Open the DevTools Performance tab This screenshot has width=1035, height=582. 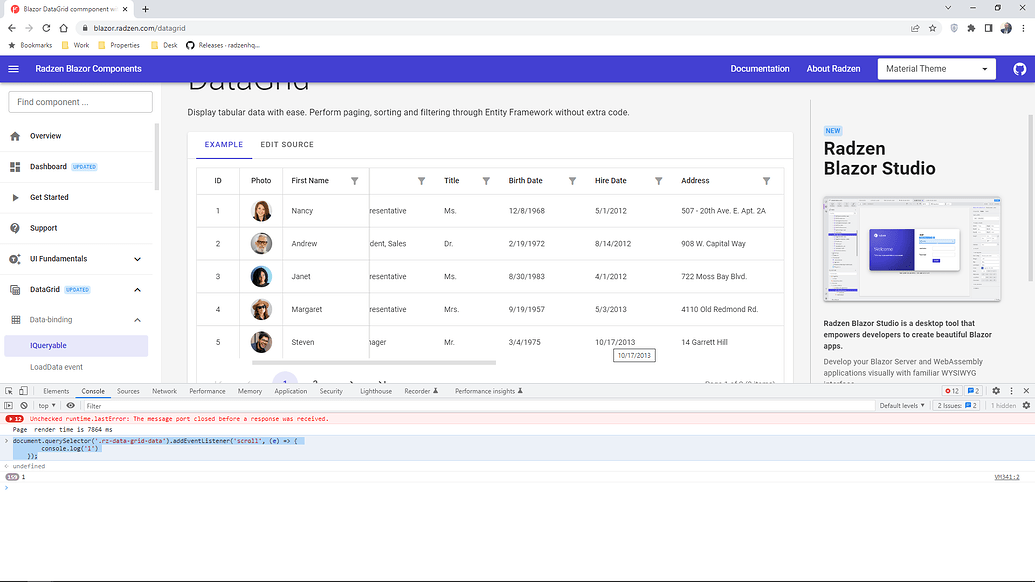coord(207,391)
